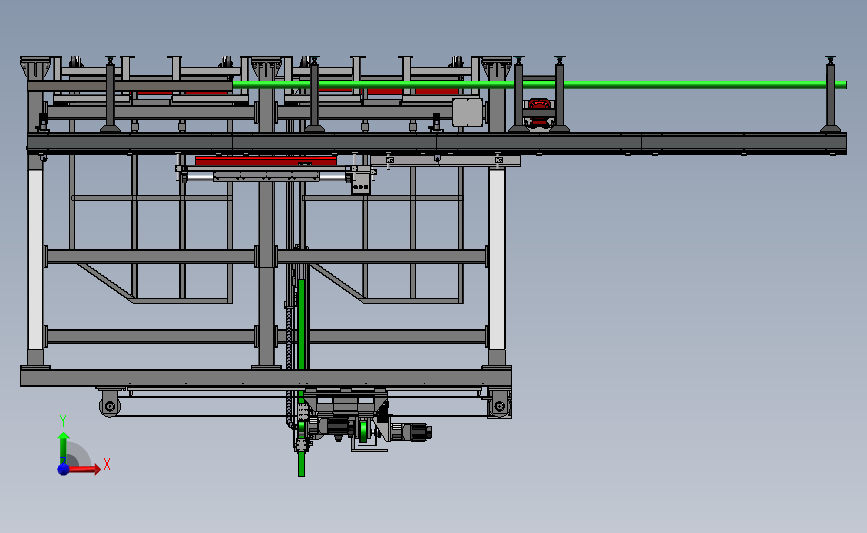Select the far right support post
The height and width of the screenshot is (533, 867).
830,94
